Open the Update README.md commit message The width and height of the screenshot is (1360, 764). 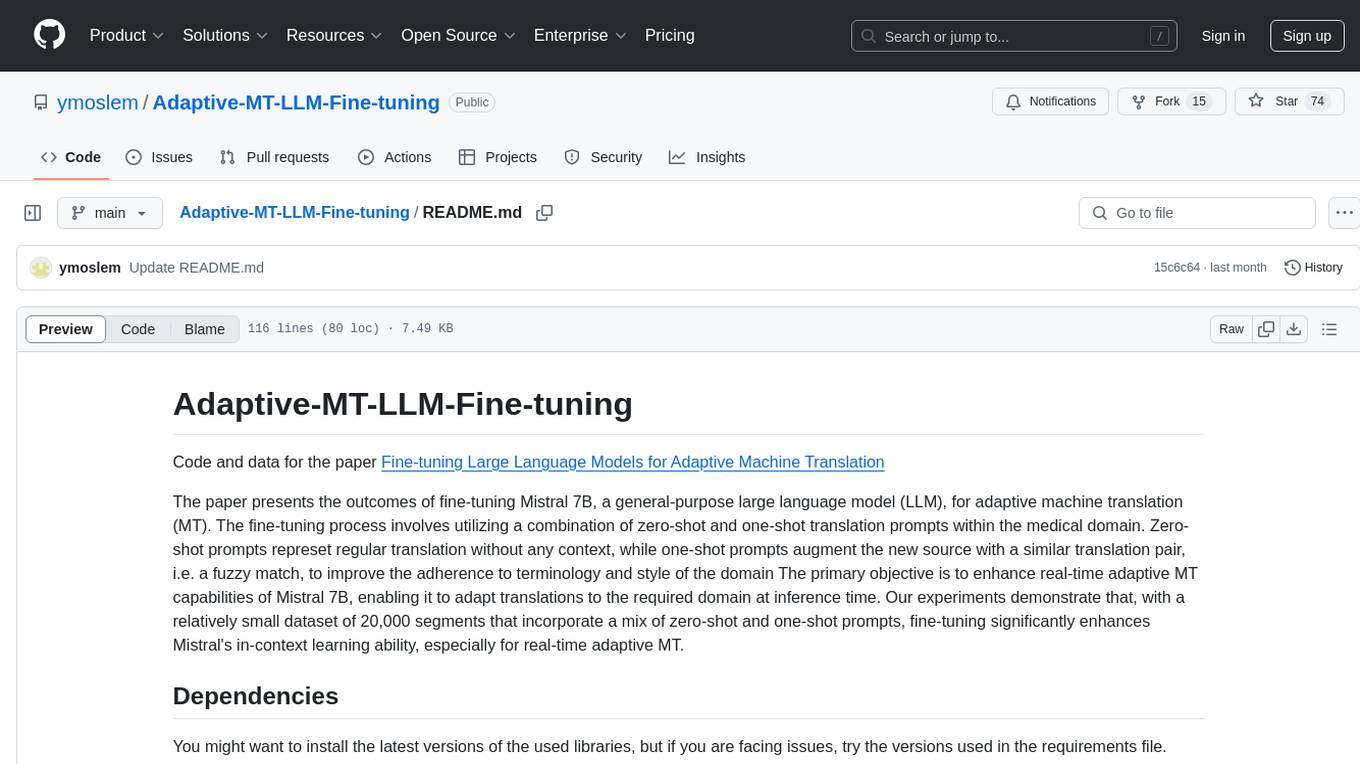197,267
